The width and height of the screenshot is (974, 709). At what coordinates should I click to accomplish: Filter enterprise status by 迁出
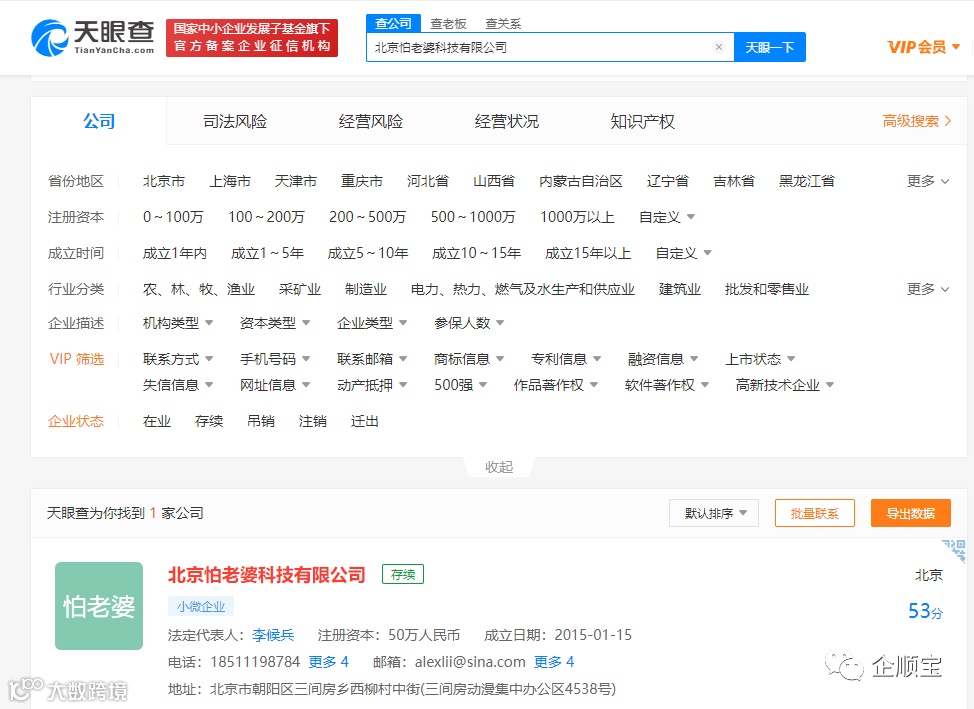pyautogui.click(x=364, y=421)
